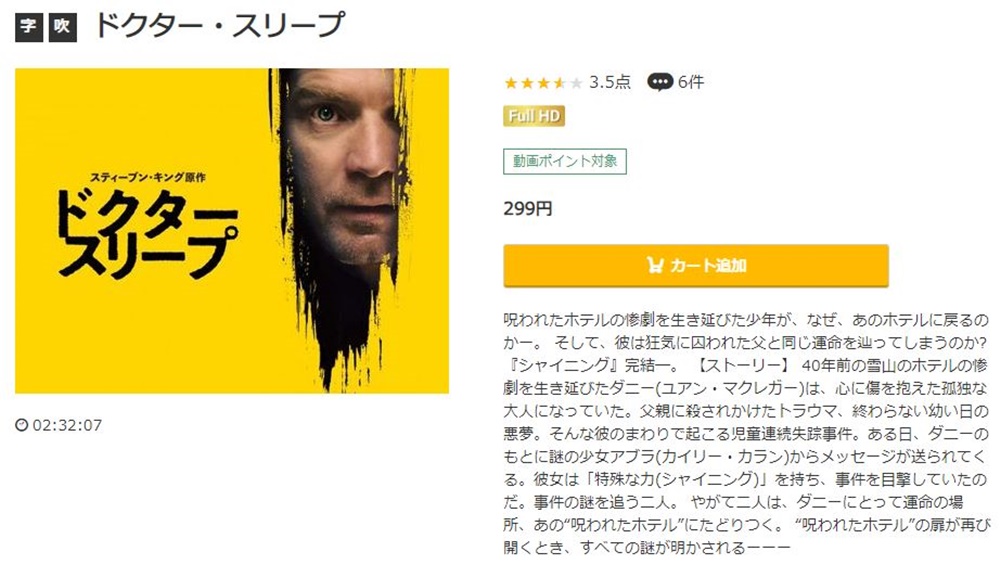
Task: Click the 字 subtitle badge icon
Action: (29, 26)
